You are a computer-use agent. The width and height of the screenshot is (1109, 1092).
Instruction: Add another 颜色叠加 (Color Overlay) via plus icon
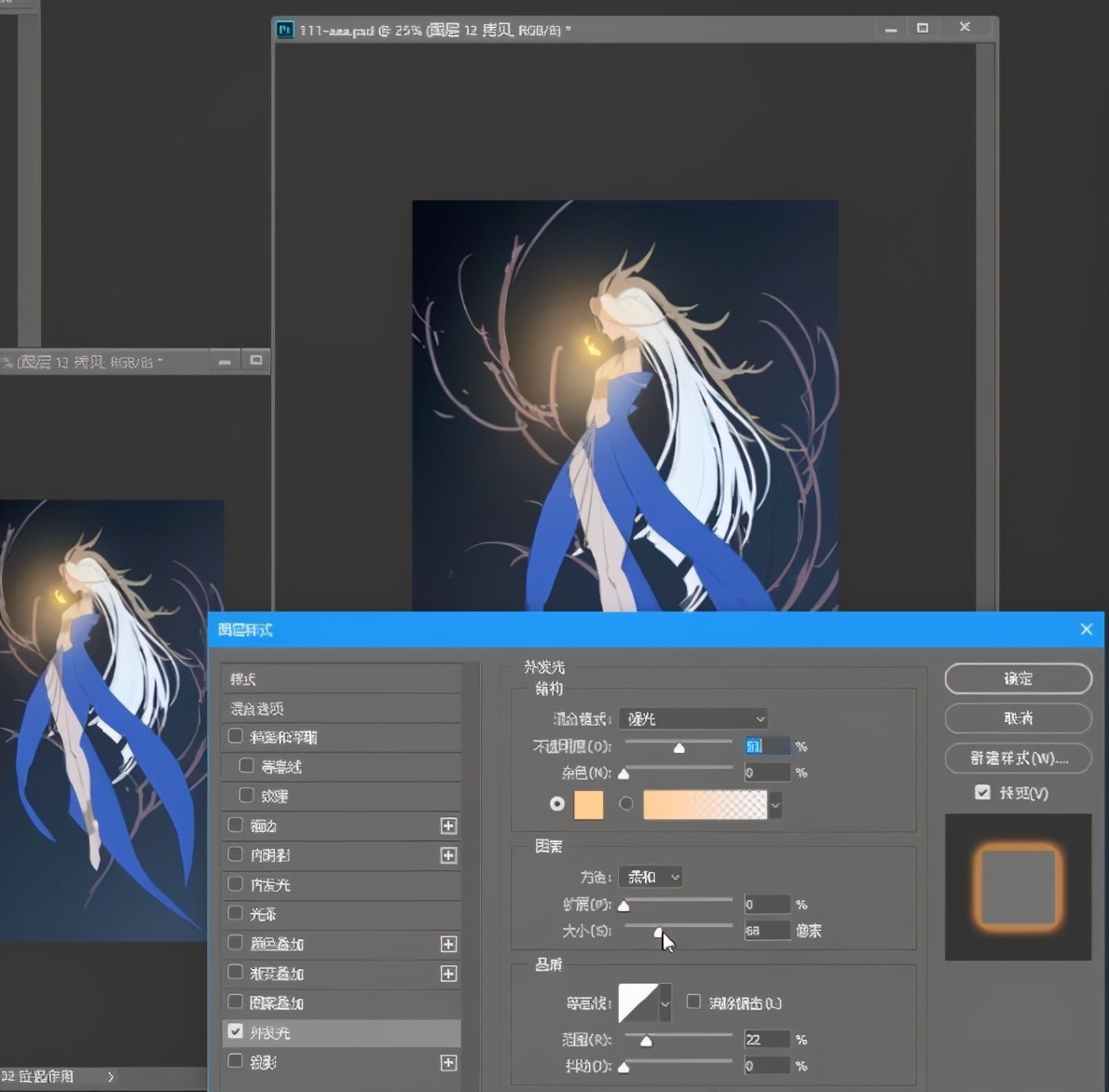448,944
